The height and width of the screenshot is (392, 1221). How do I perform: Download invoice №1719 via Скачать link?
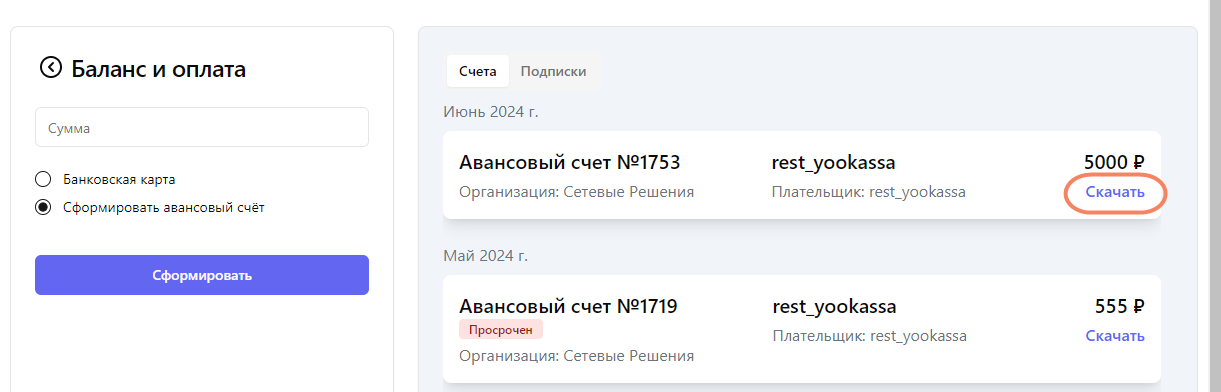click(x=1115, y=336)
